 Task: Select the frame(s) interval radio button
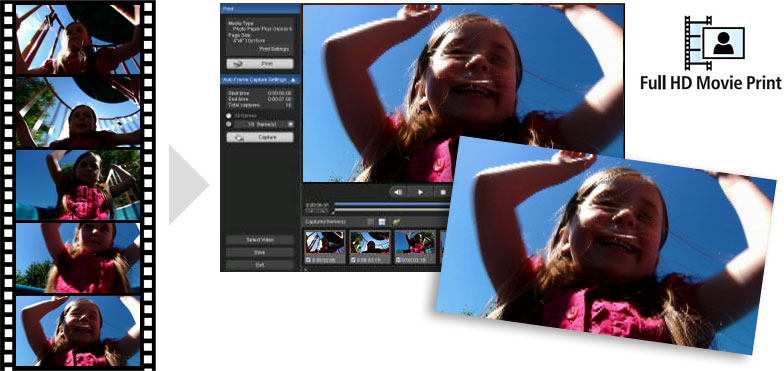click(228, 124)
